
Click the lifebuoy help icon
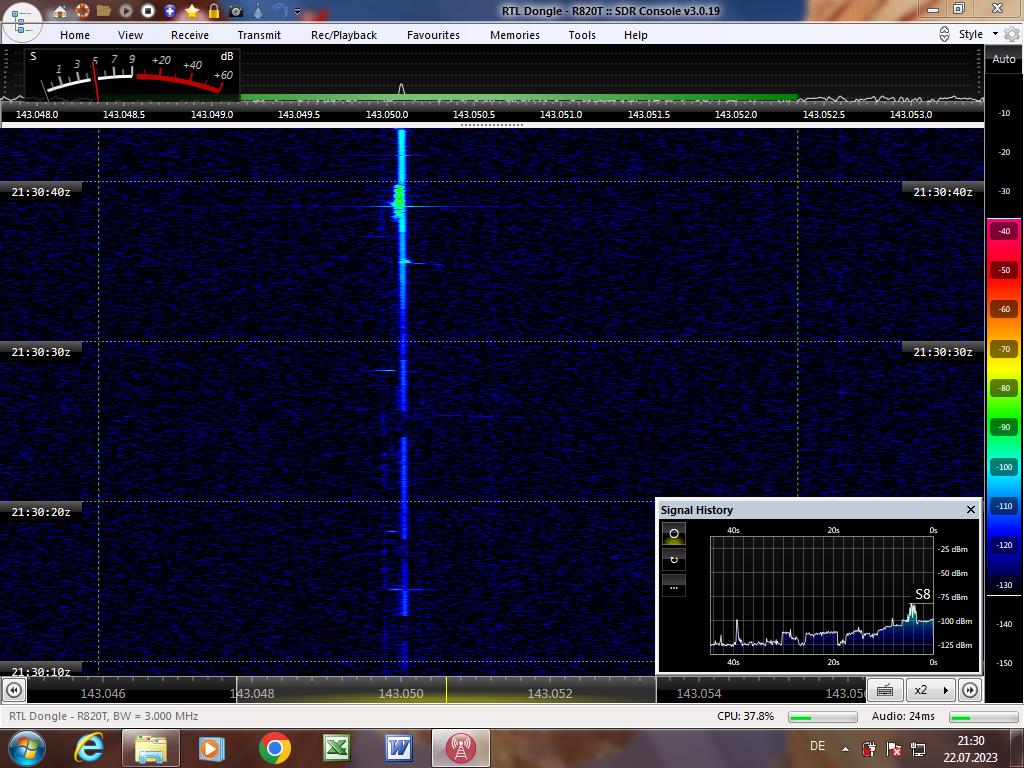(82, 11)
